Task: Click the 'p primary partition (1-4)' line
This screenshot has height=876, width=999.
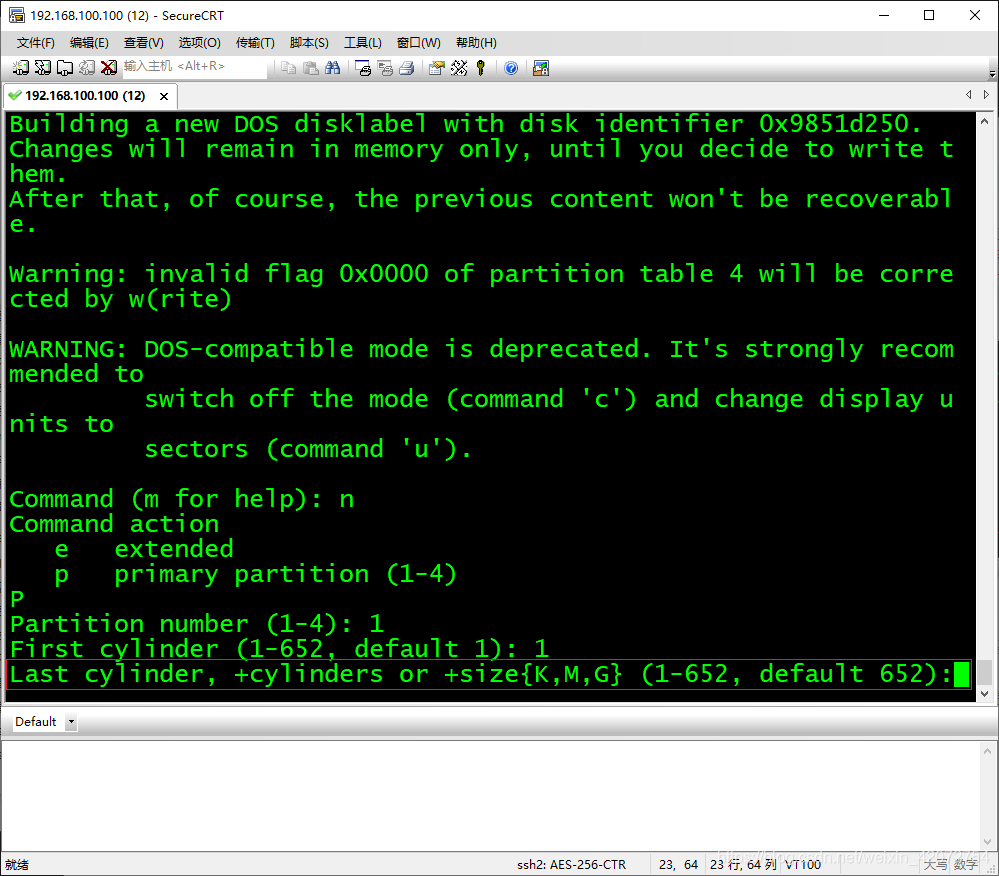Action: coord(256,574)
